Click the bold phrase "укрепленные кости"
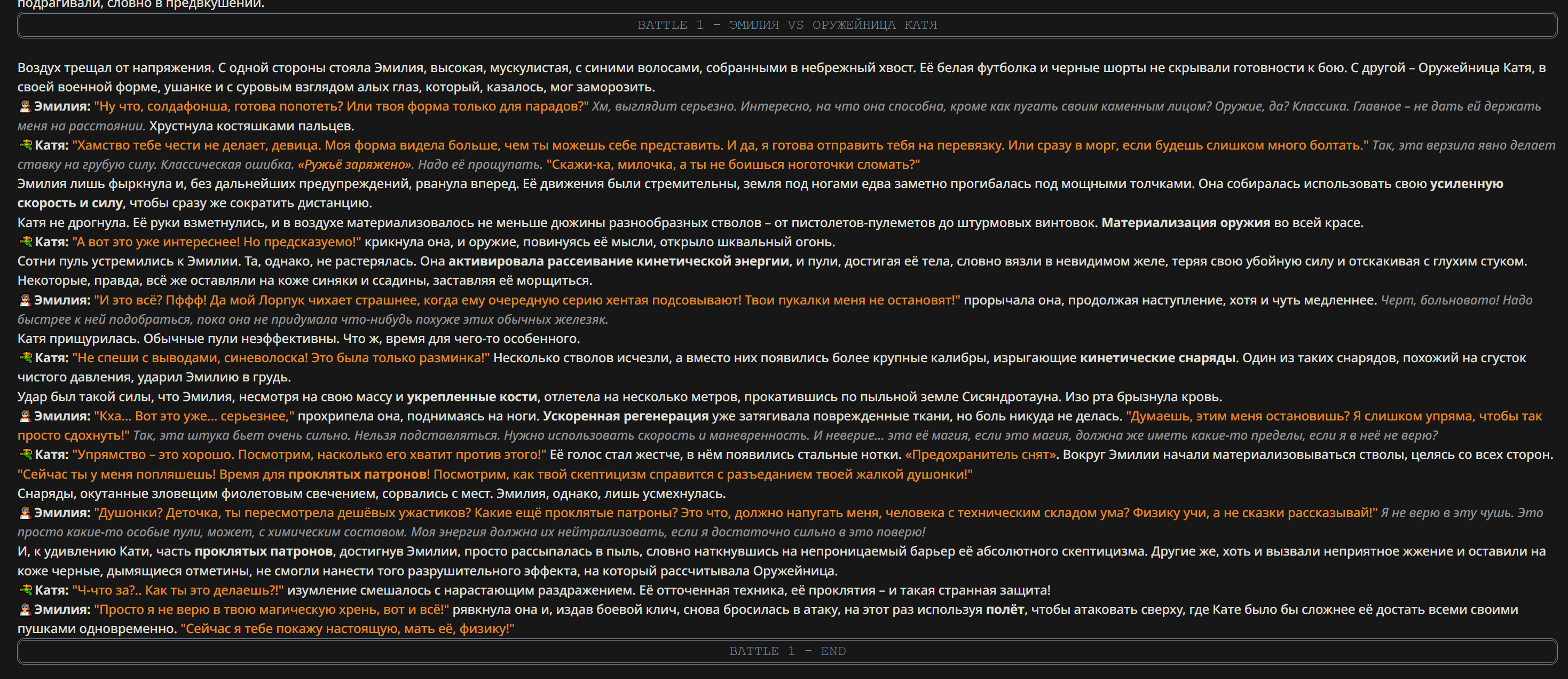 click(472, 397)
